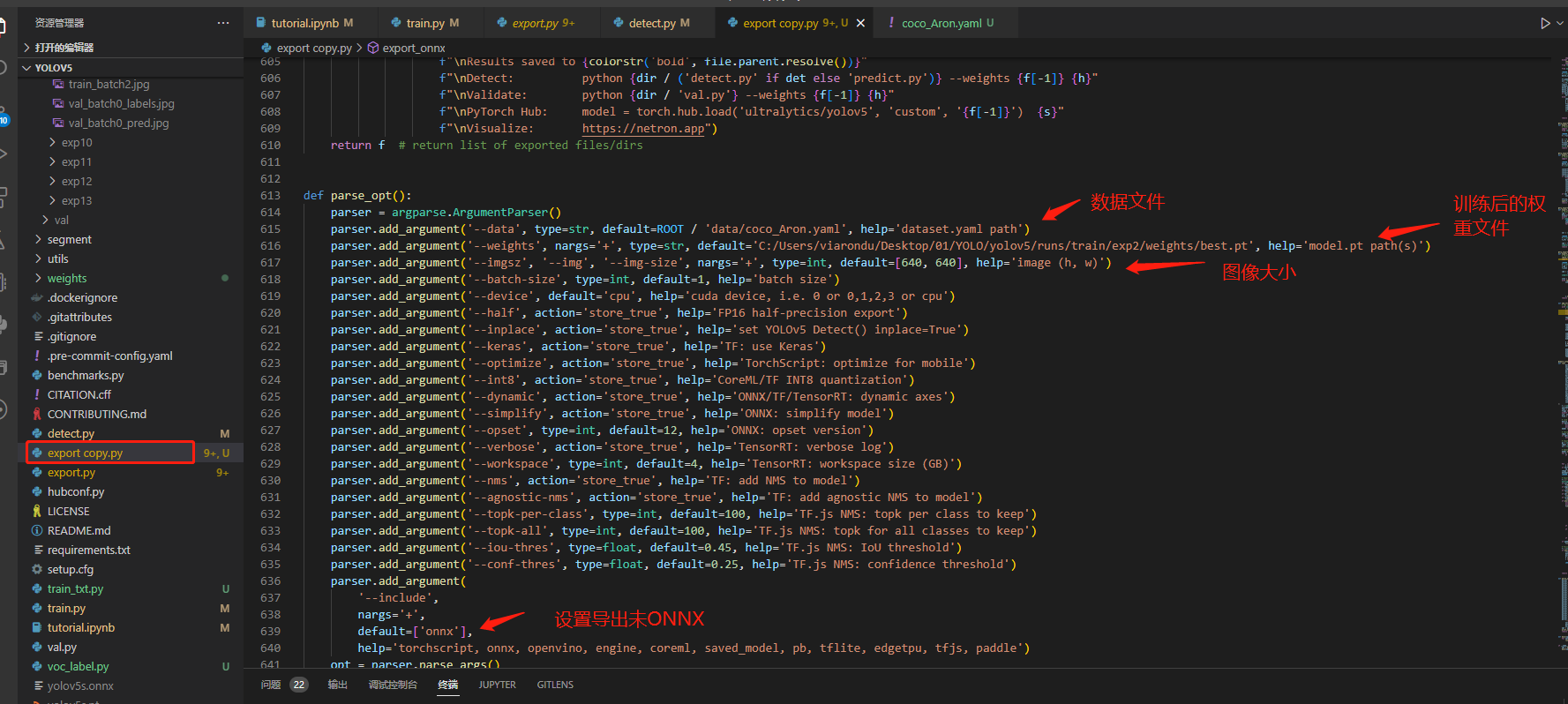1568x704 pixels.
Task: Open the 问题 problems panel tab
Action: click(271, 685)
